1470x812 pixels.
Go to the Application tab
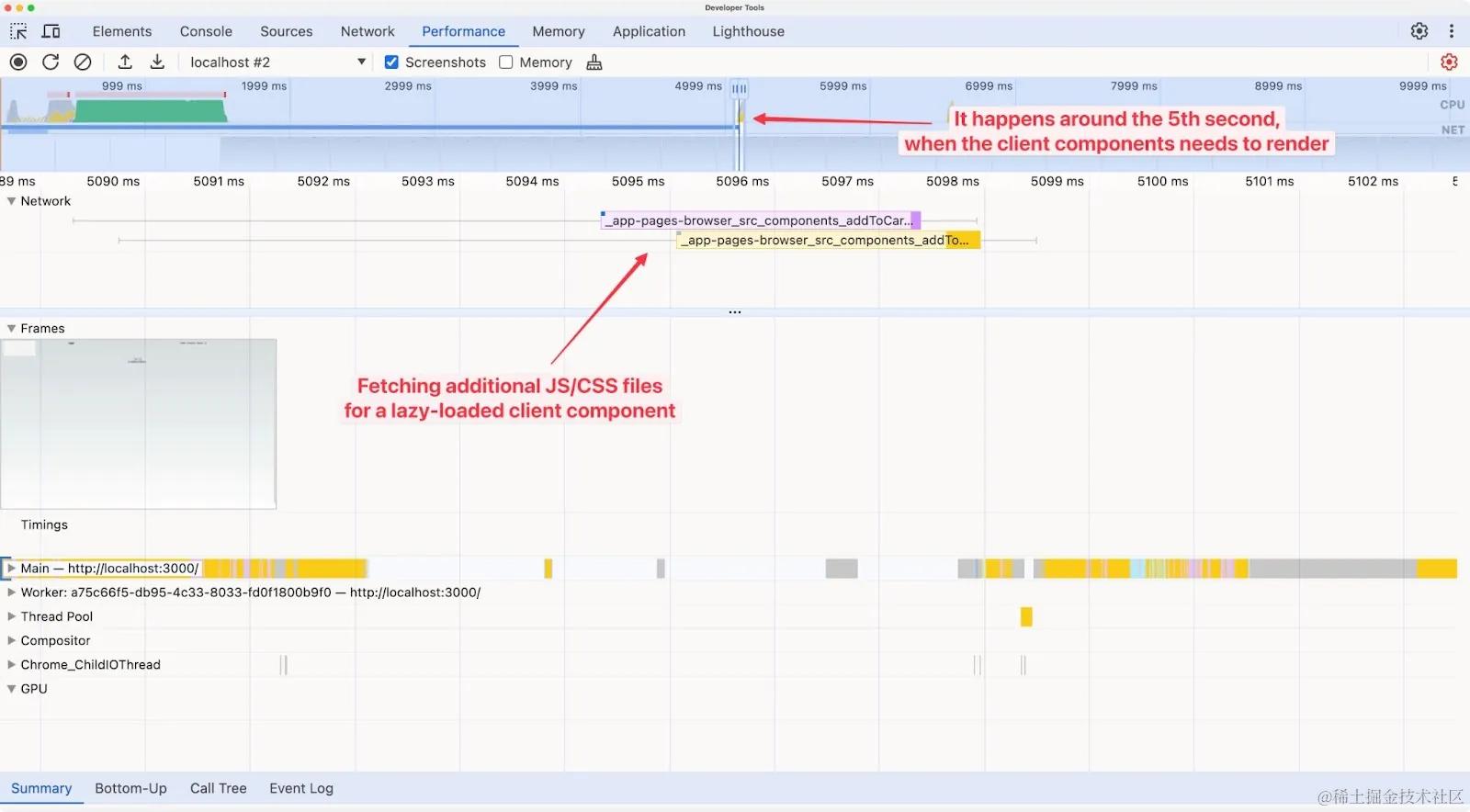pyautogui.click(x=649, y=31)
